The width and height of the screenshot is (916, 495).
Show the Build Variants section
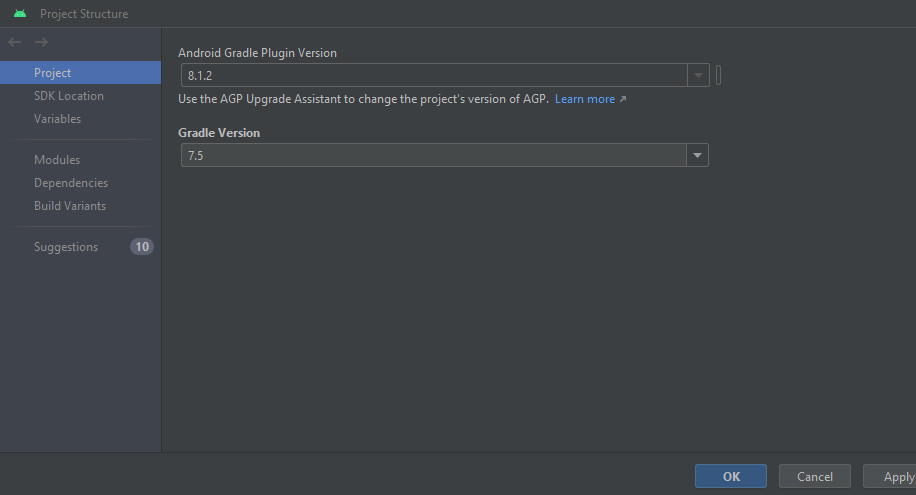tap(70, 206)
